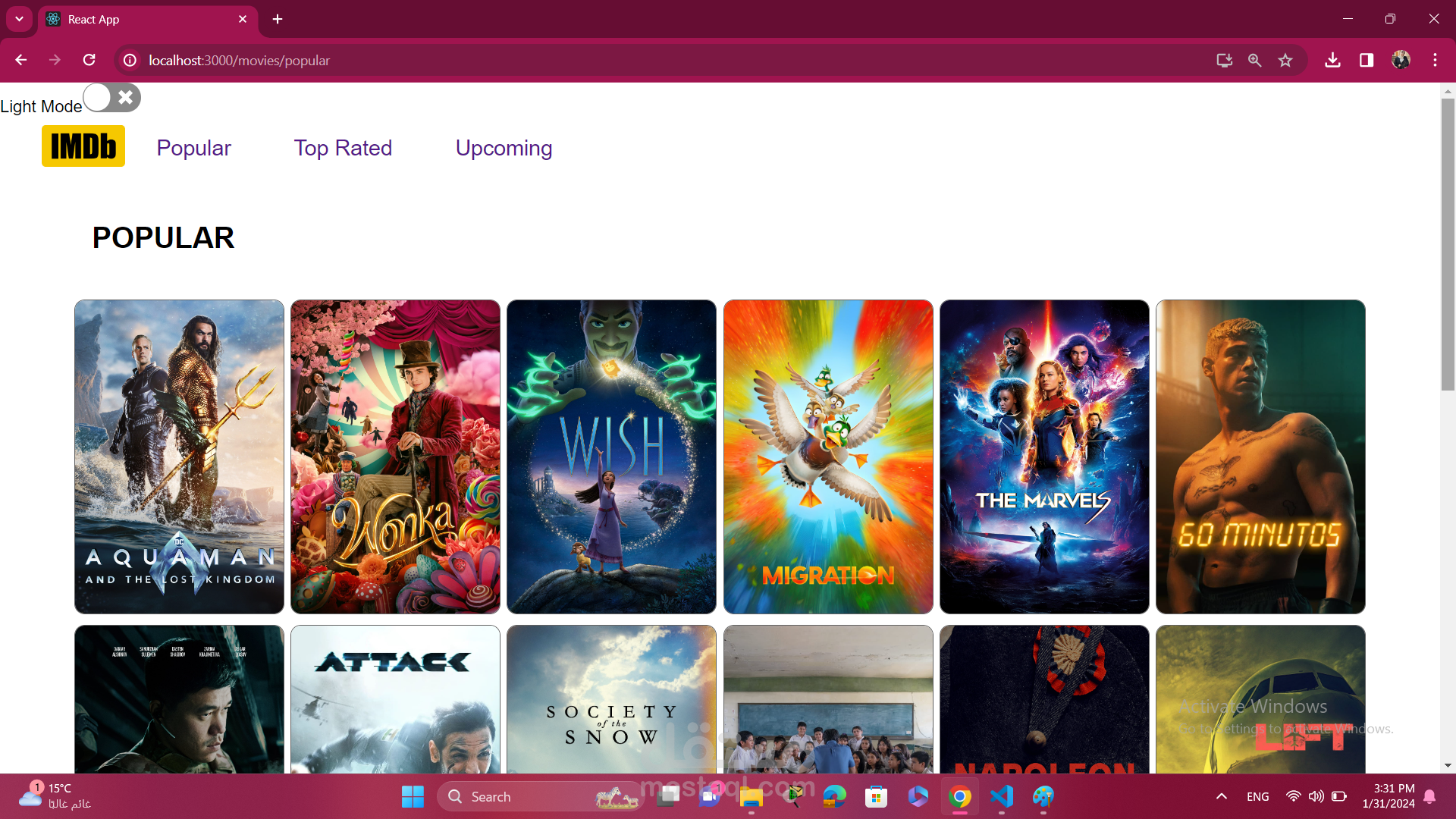
Task: Click the scrollbar up arrow
Action: 1448,91
